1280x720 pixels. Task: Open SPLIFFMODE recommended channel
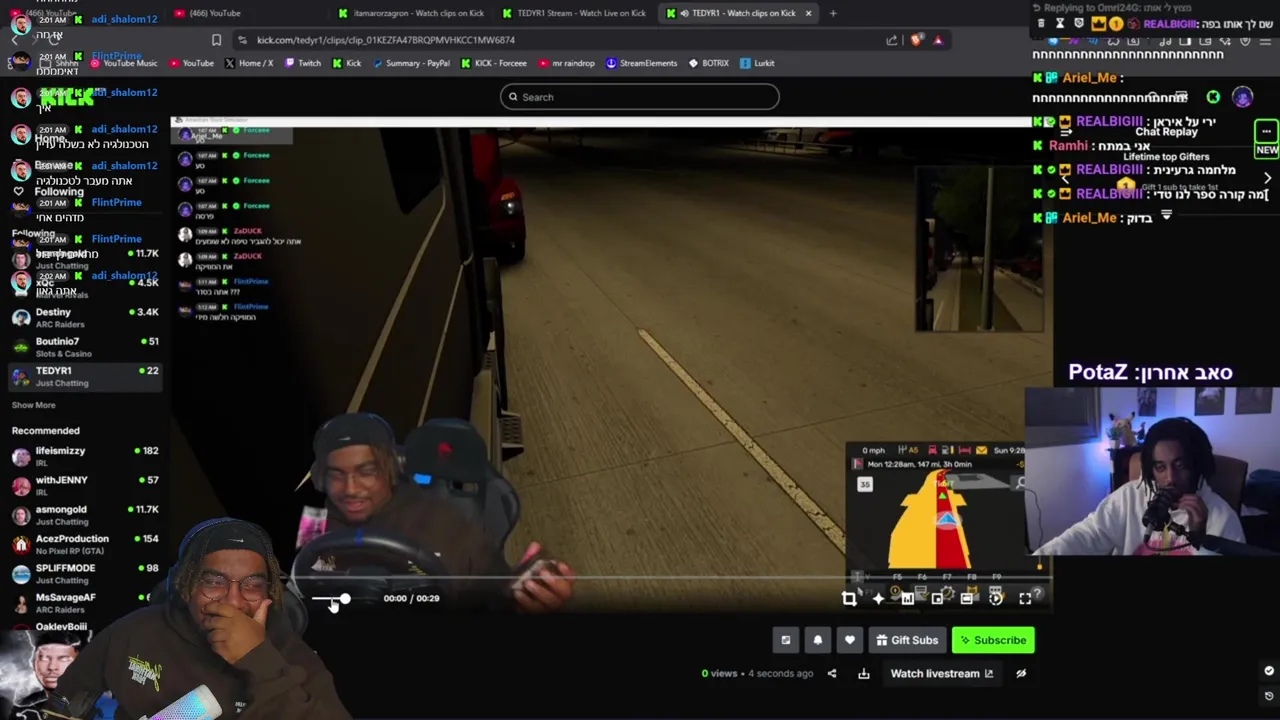[x=85, y=573]
